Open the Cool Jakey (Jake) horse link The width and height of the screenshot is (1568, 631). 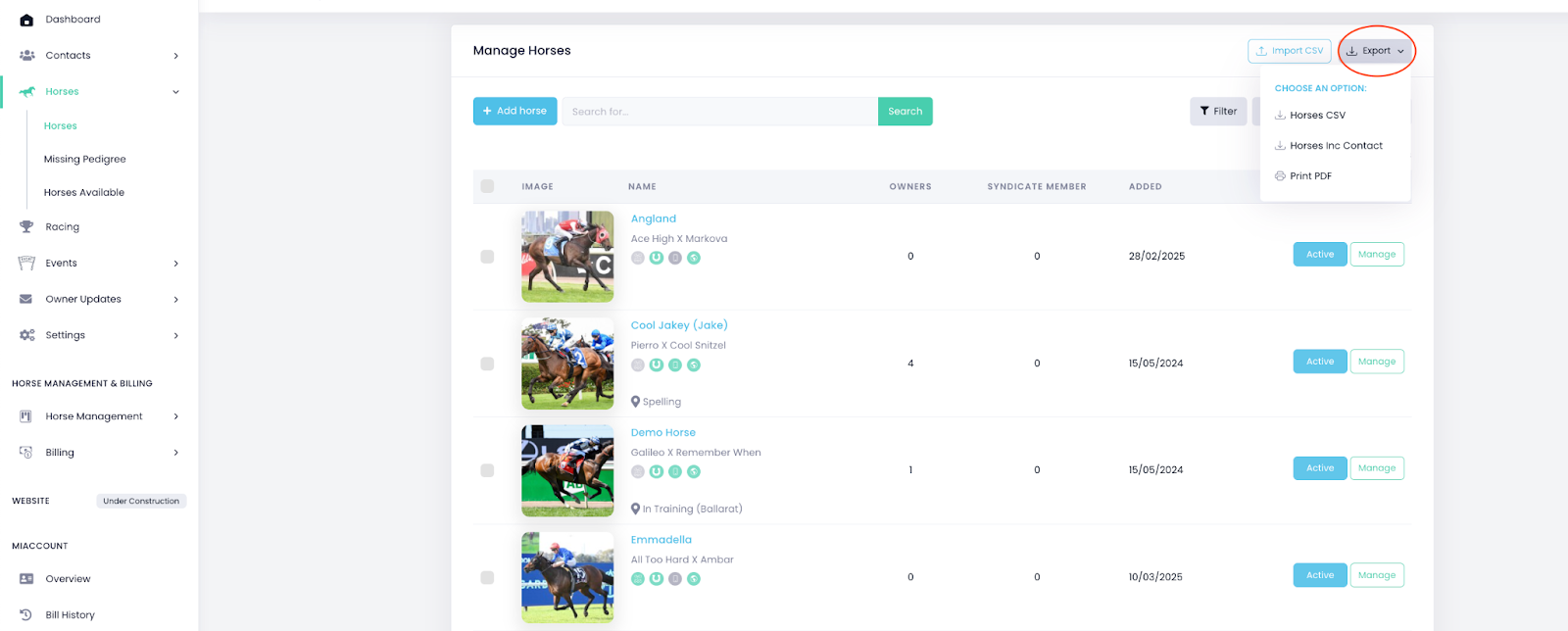[x=679, y=325]
